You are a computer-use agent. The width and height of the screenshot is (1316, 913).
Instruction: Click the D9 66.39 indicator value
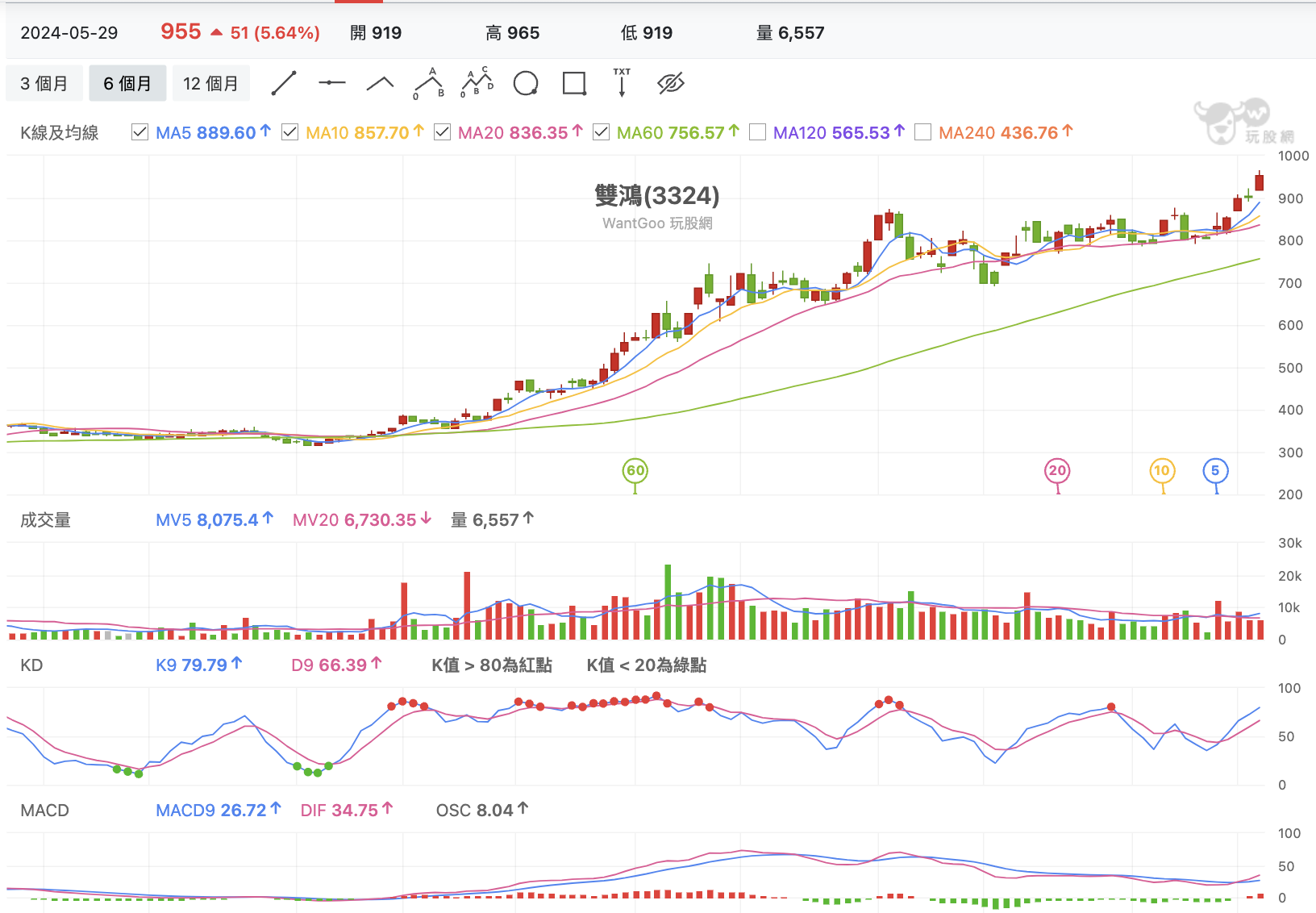coord(336,665)
